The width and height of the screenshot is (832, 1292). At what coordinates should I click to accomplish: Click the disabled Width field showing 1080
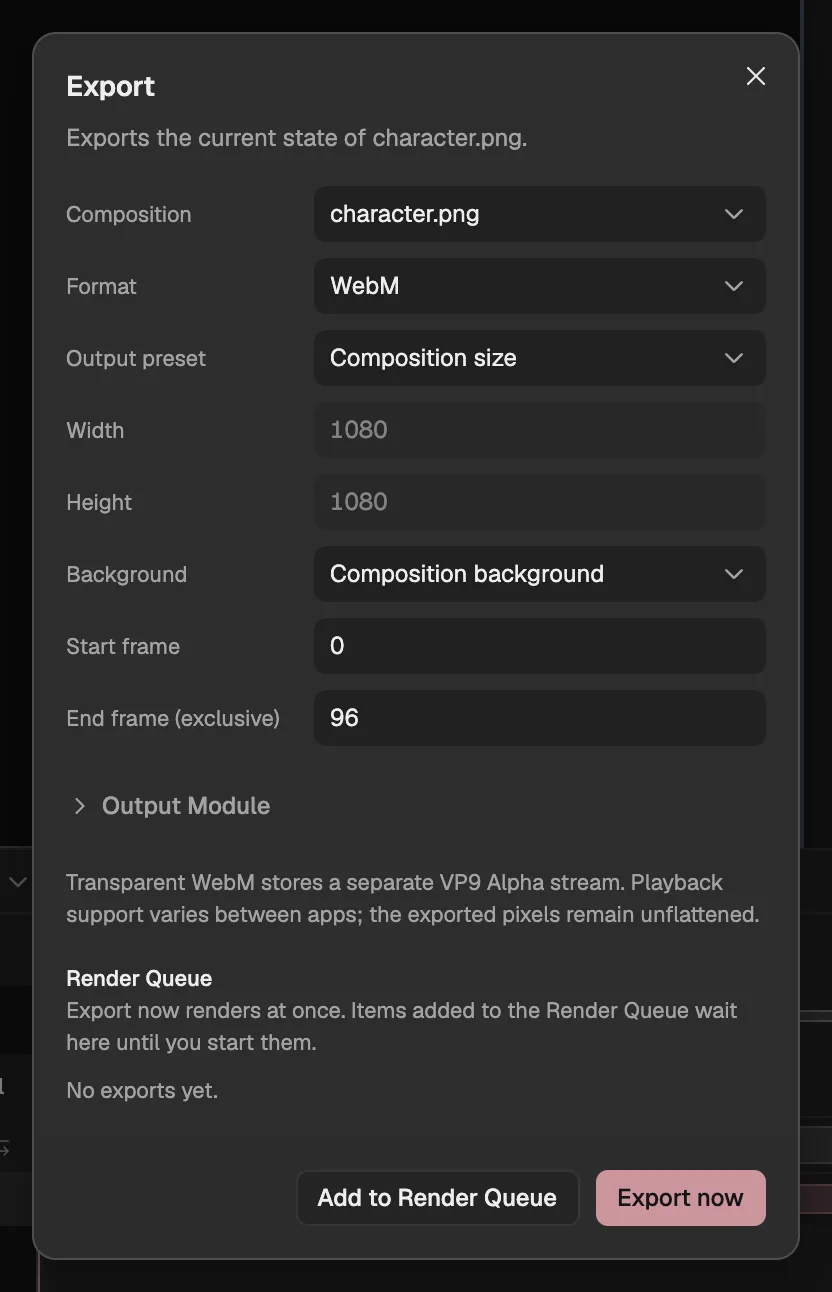coord(540,430)
